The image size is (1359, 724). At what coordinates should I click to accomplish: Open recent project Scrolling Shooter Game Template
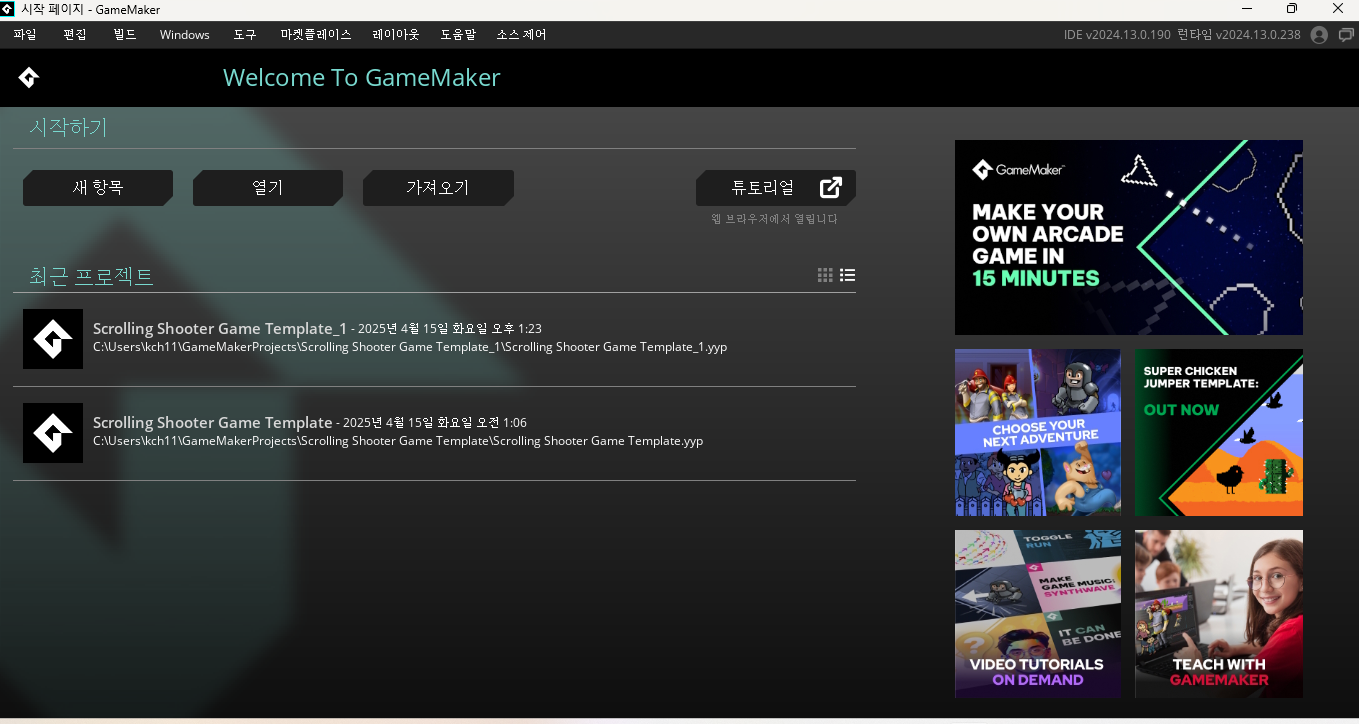(x=434, y=433)
